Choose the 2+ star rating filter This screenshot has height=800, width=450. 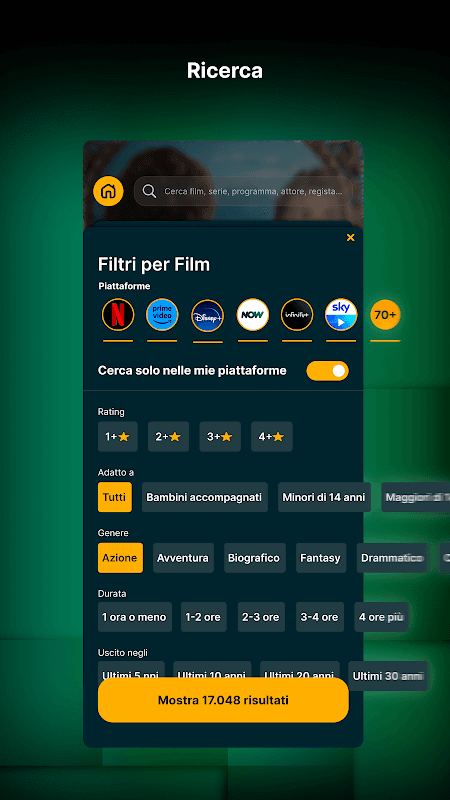[x=168, y=437]
